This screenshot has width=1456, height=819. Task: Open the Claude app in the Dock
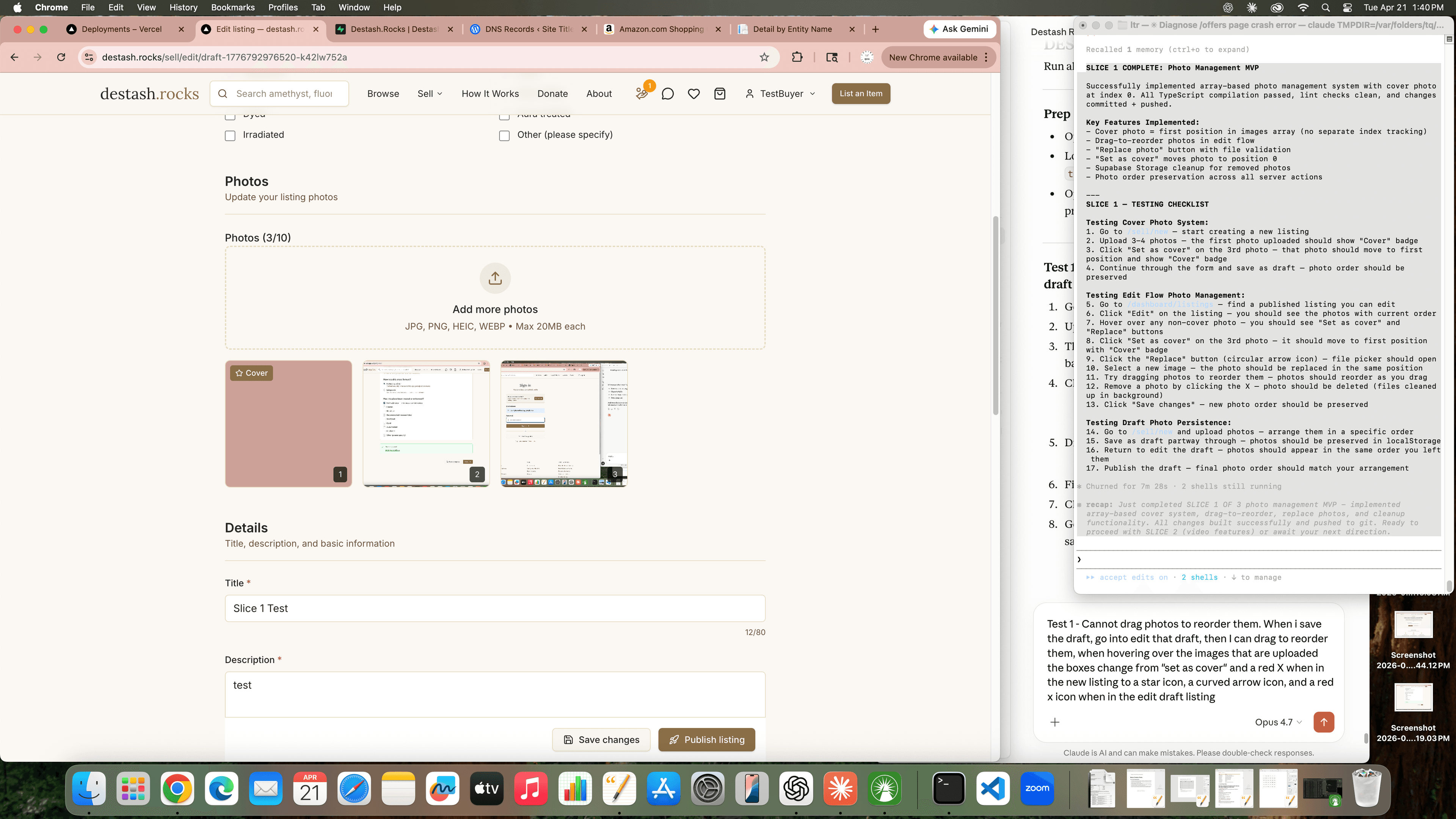[841, 789]
